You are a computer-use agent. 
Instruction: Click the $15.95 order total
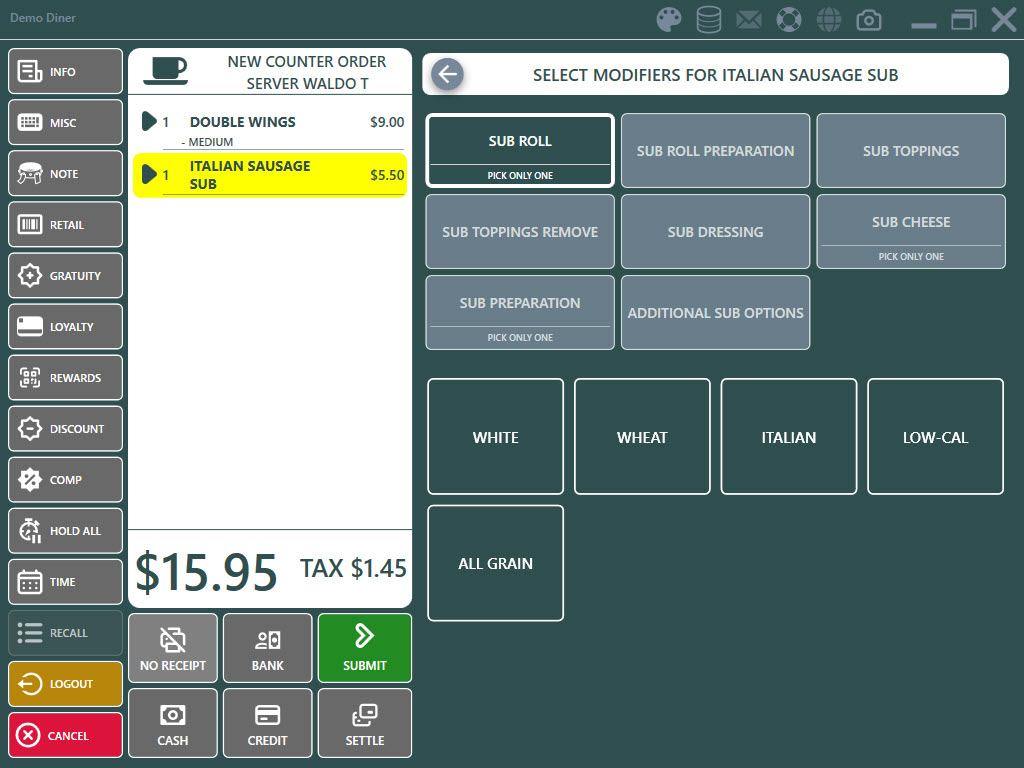click(207, 572)
